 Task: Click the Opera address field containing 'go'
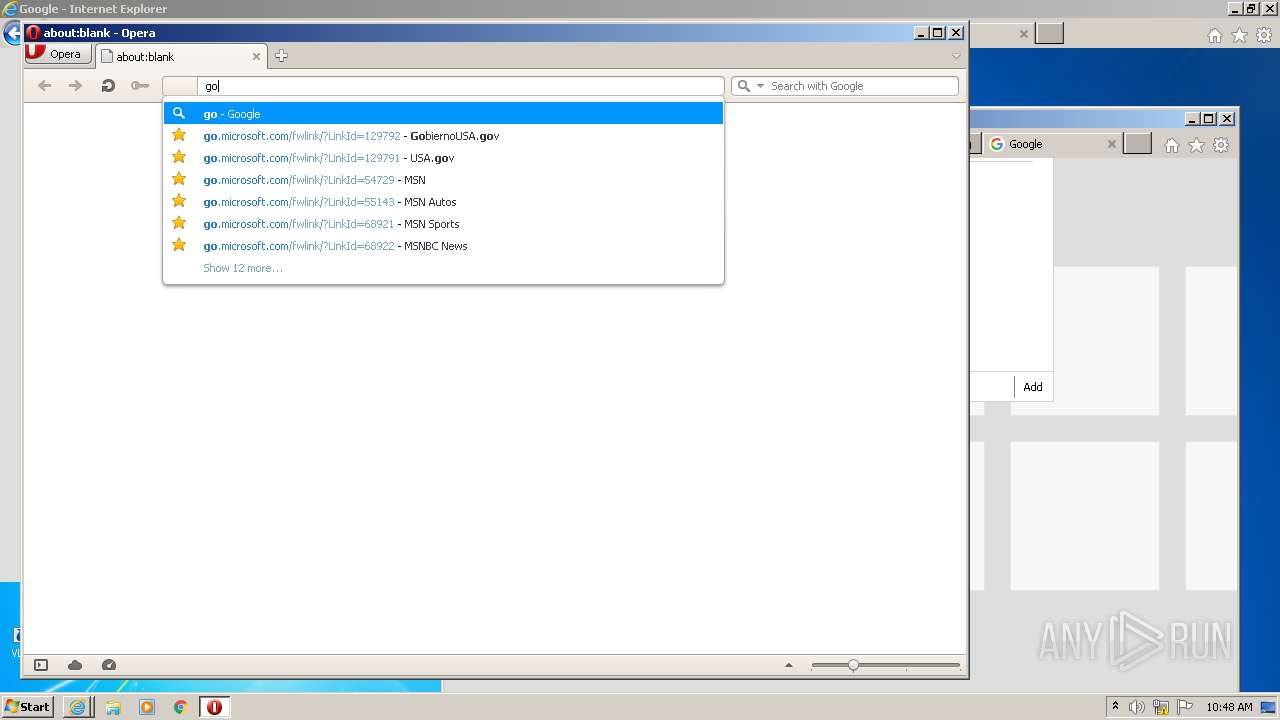460,86
